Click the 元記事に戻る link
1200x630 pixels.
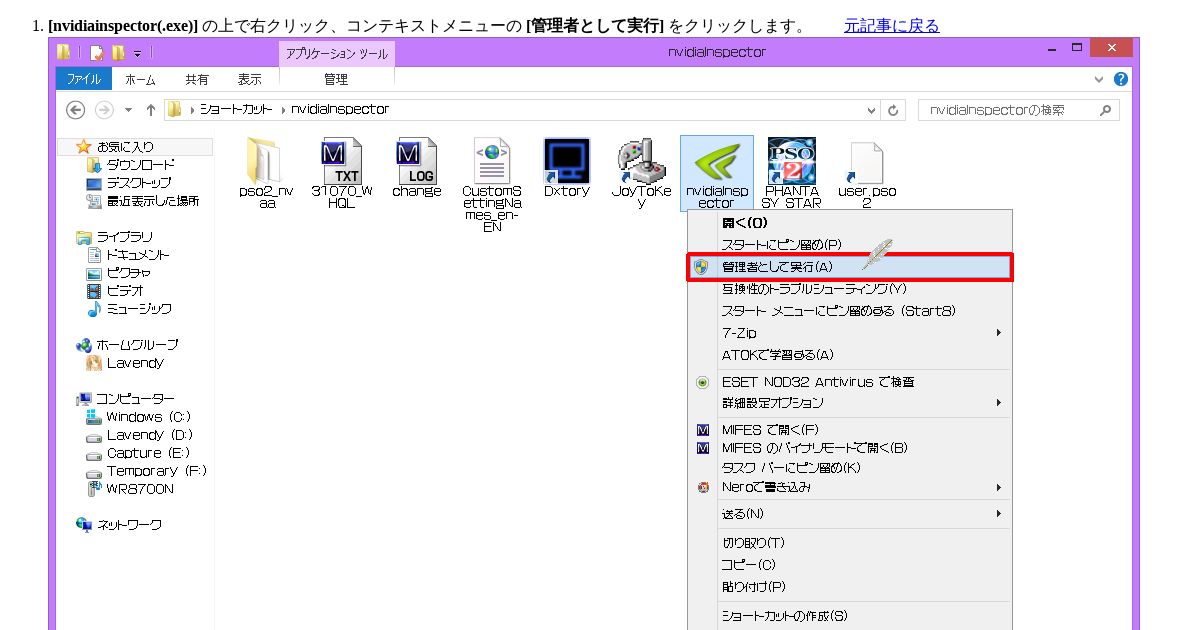[892, 26]
